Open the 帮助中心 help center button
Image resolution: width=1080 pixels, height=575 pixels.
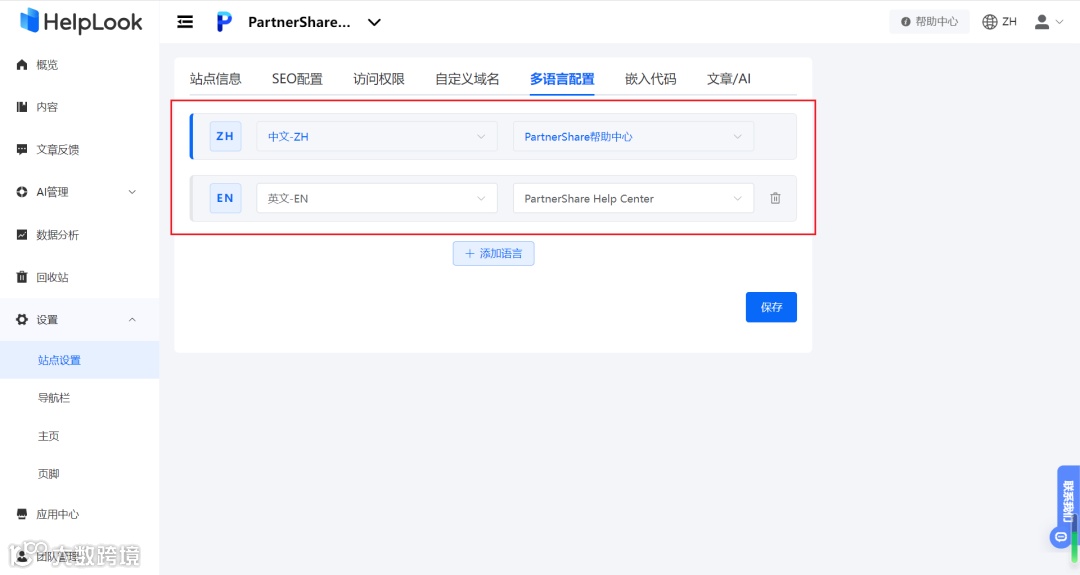tap(929, 21)
